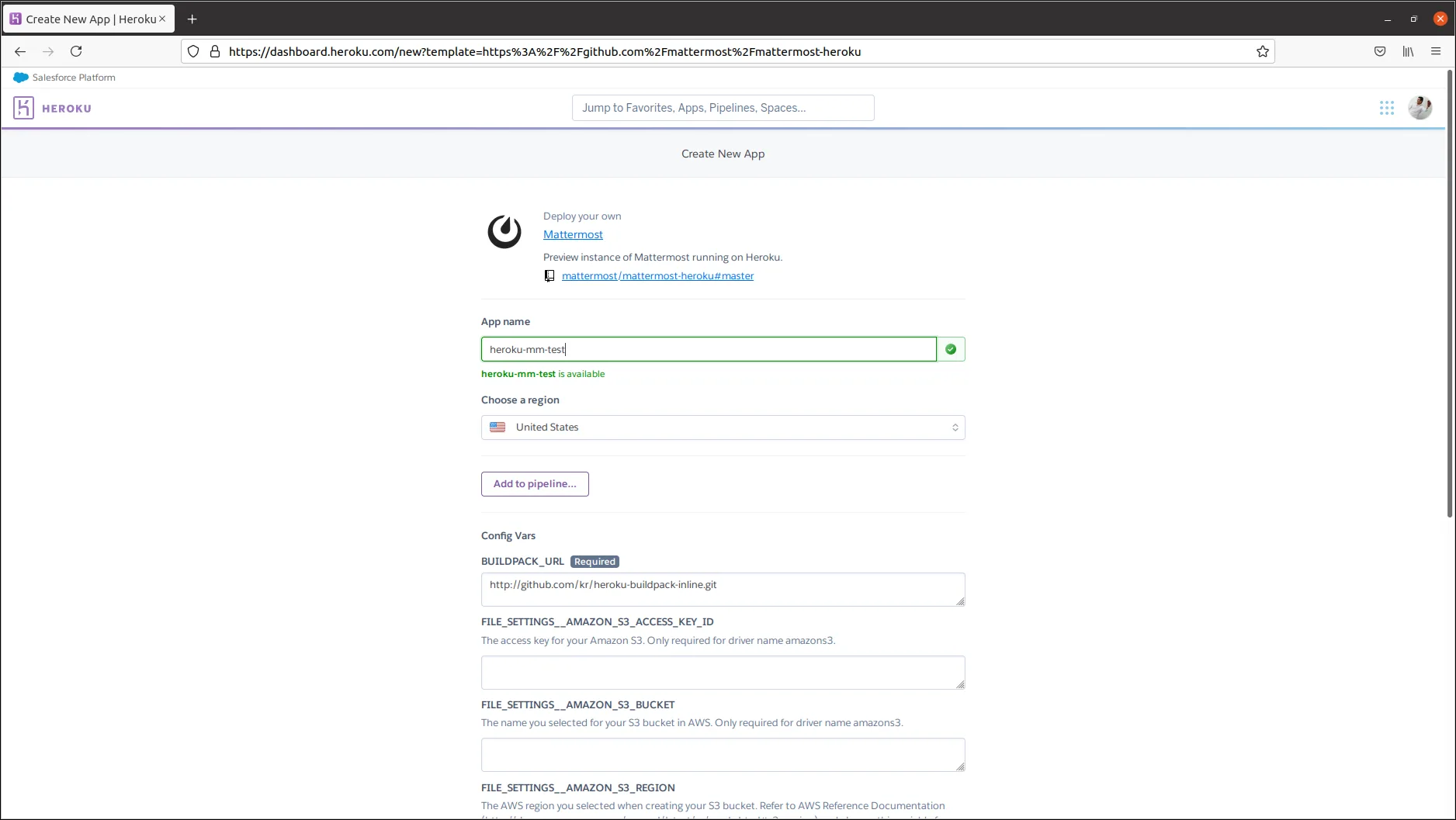Viewport: 1456px width, 820px height.
Task: Open a new browser tab
Action: (192, 19)
